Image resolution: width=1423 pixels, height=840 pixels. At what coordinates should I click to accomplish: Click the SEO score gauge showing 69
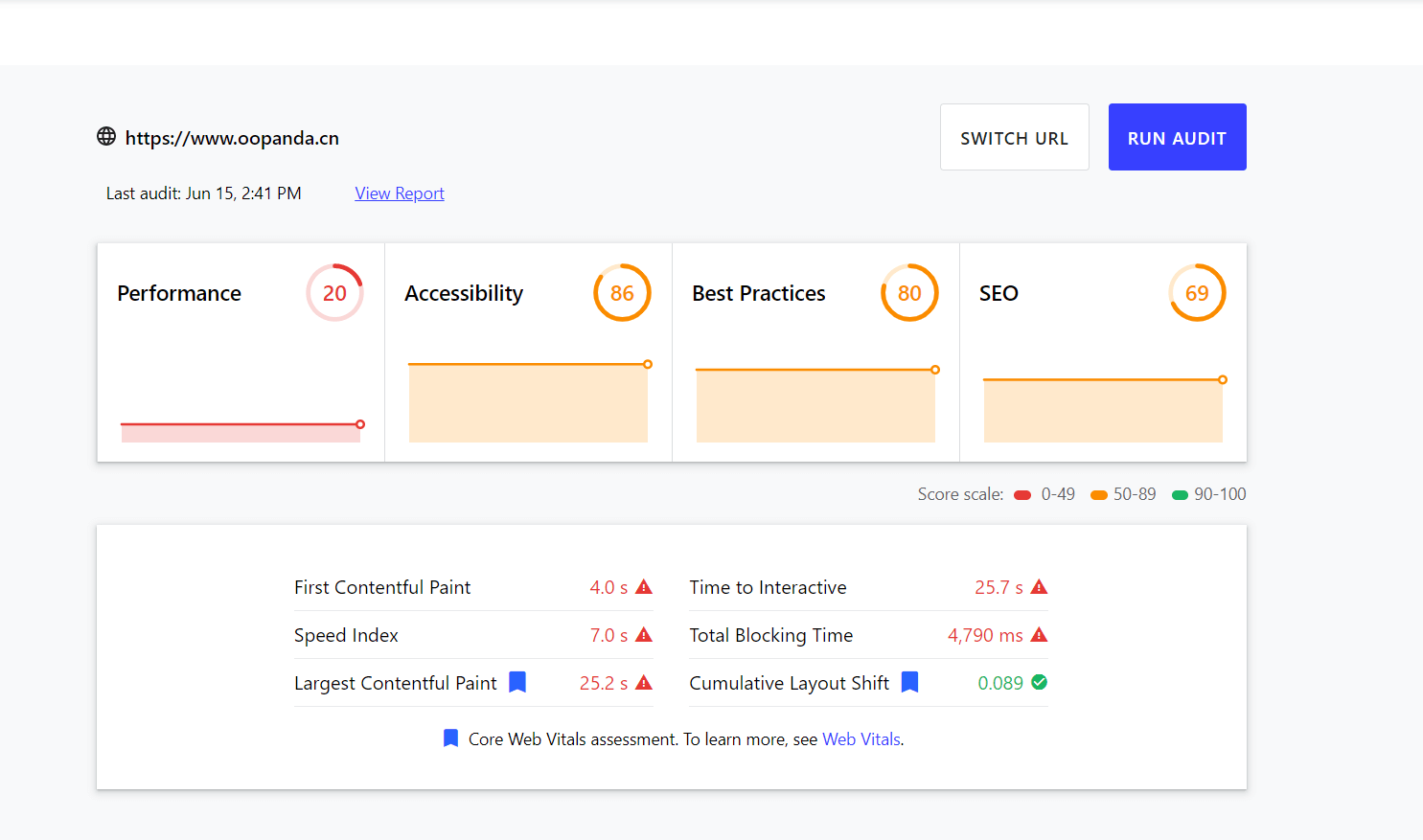coord(1197,293)
